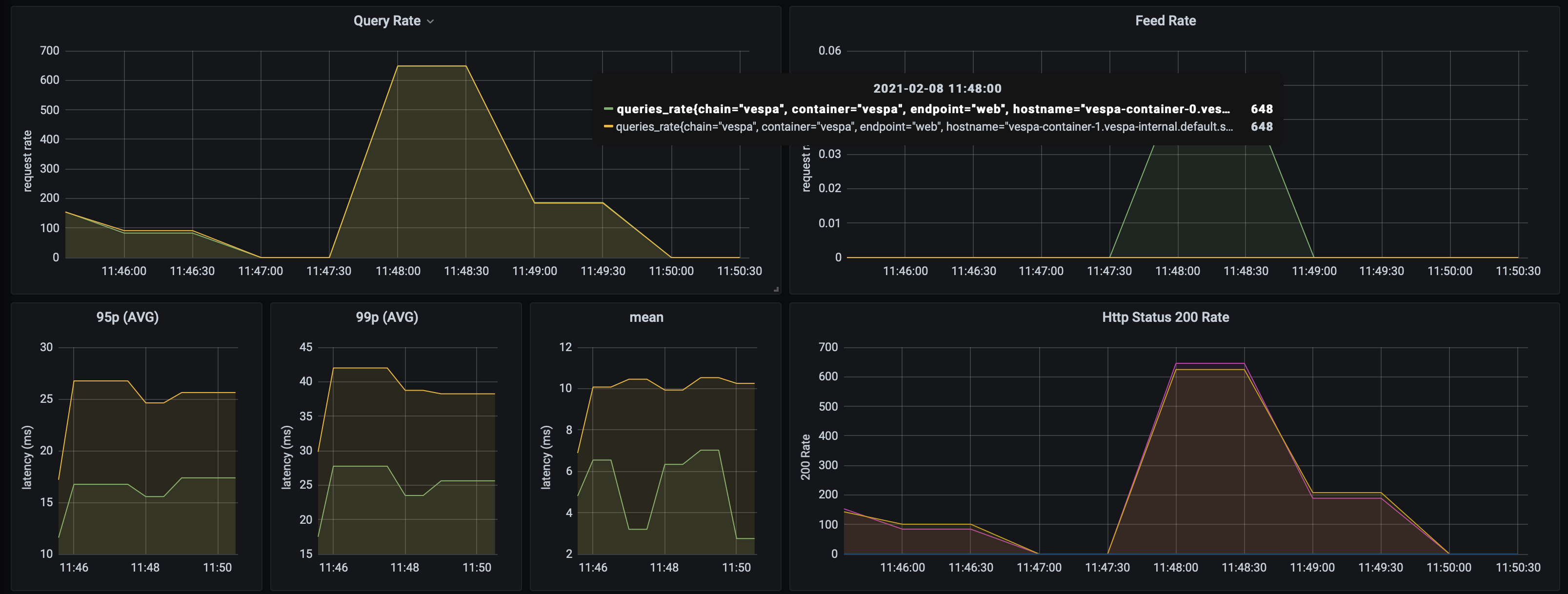The width and height of the screenshot is (1568, 594).
Task: Click the Query Rate peak at 11:48:30
Action: (x=465, y=66)
